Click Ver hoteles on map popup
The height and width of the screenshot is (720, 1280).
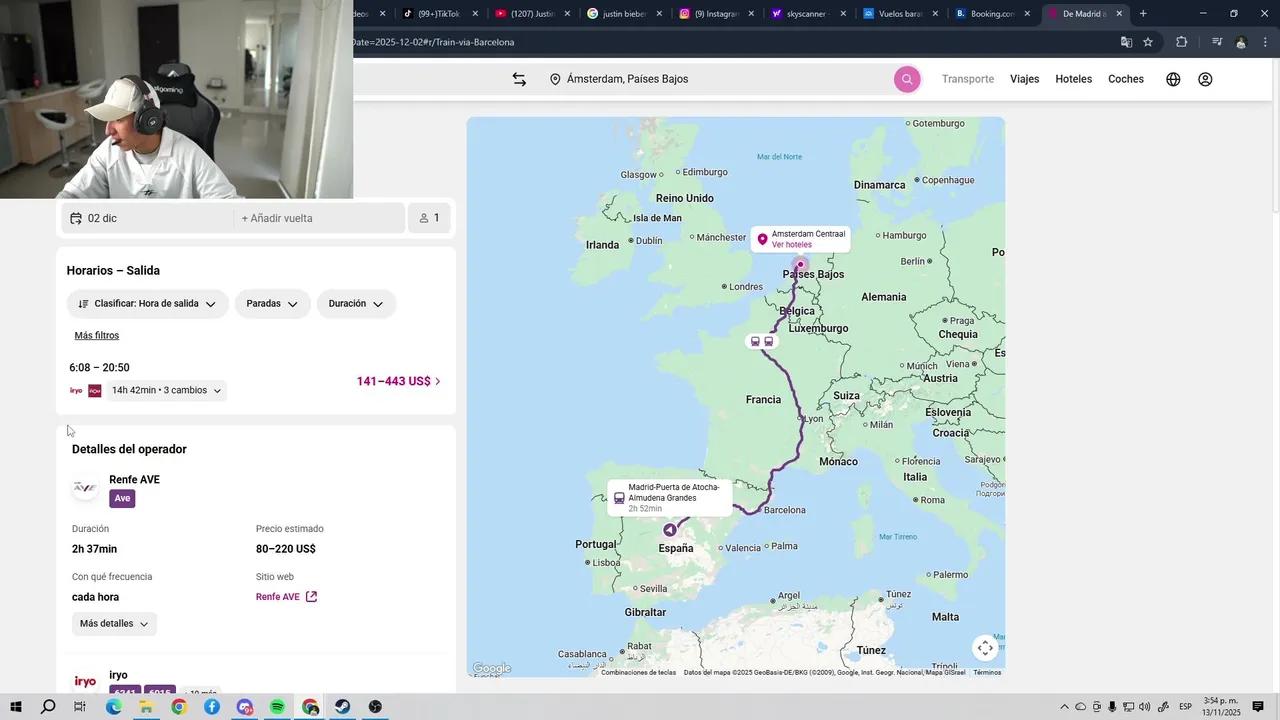(x=792, y=245)
